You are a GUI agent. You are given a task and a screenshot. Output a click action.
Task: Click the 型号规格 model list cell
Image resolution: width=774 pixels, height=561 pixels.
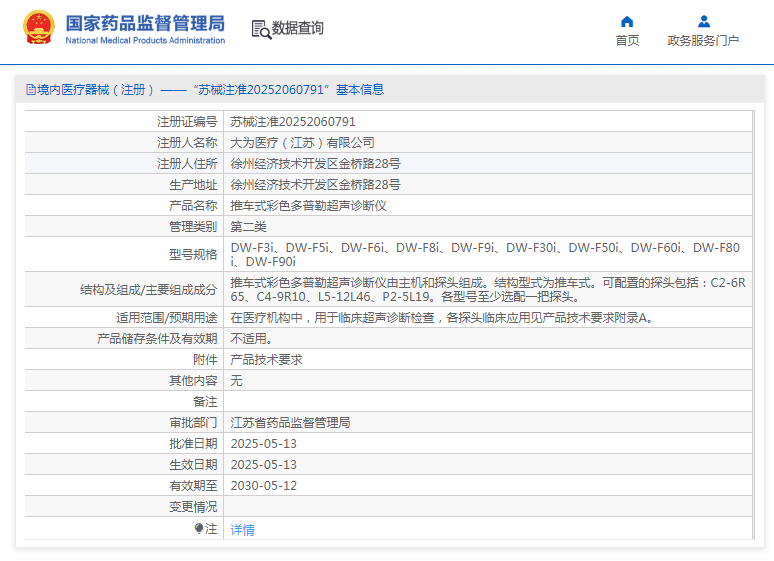coord(486,254)
